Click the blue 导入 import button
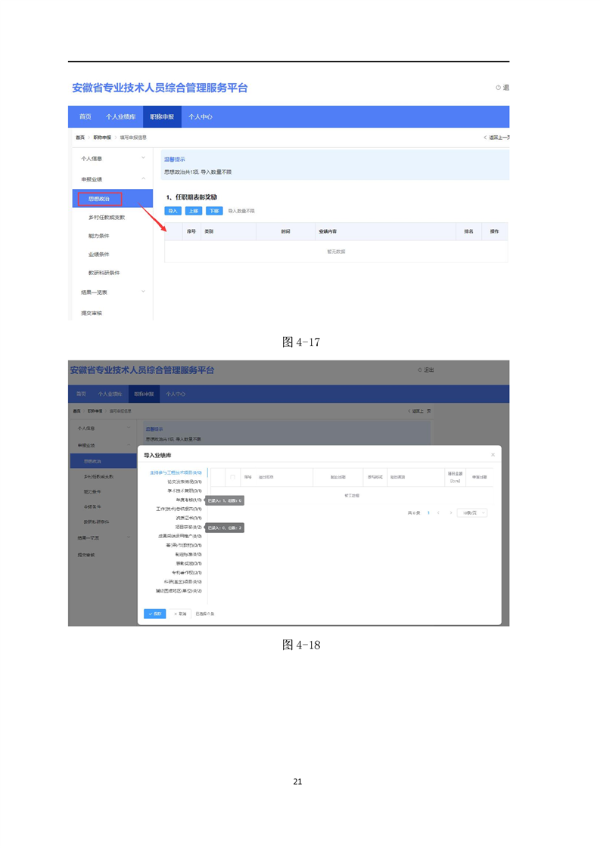The image size is (600, 848). 172,211
